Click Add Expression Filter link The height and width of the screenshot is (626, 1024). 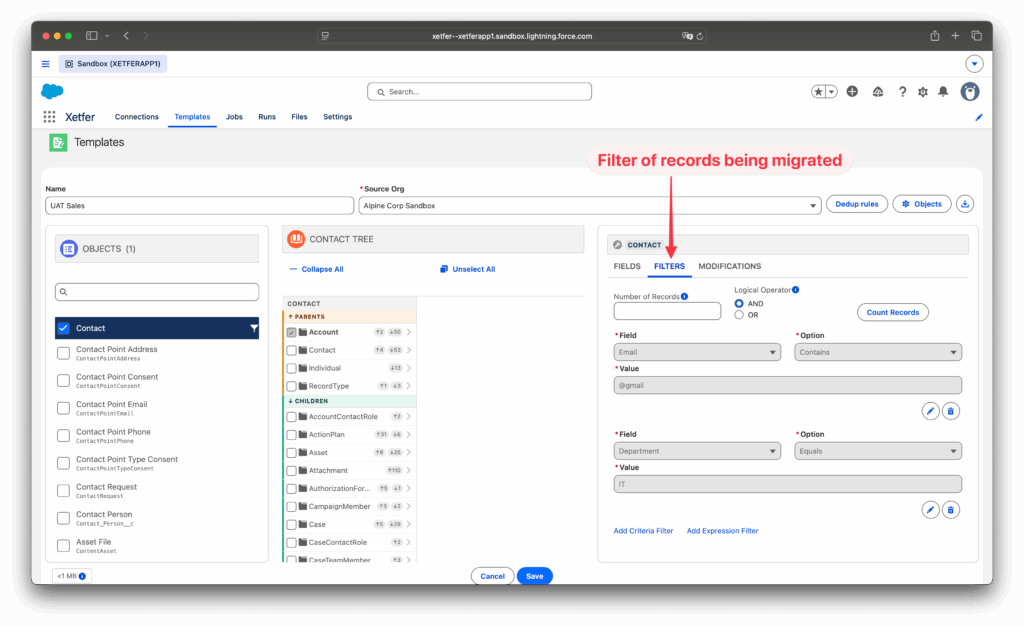pos(722,531)
